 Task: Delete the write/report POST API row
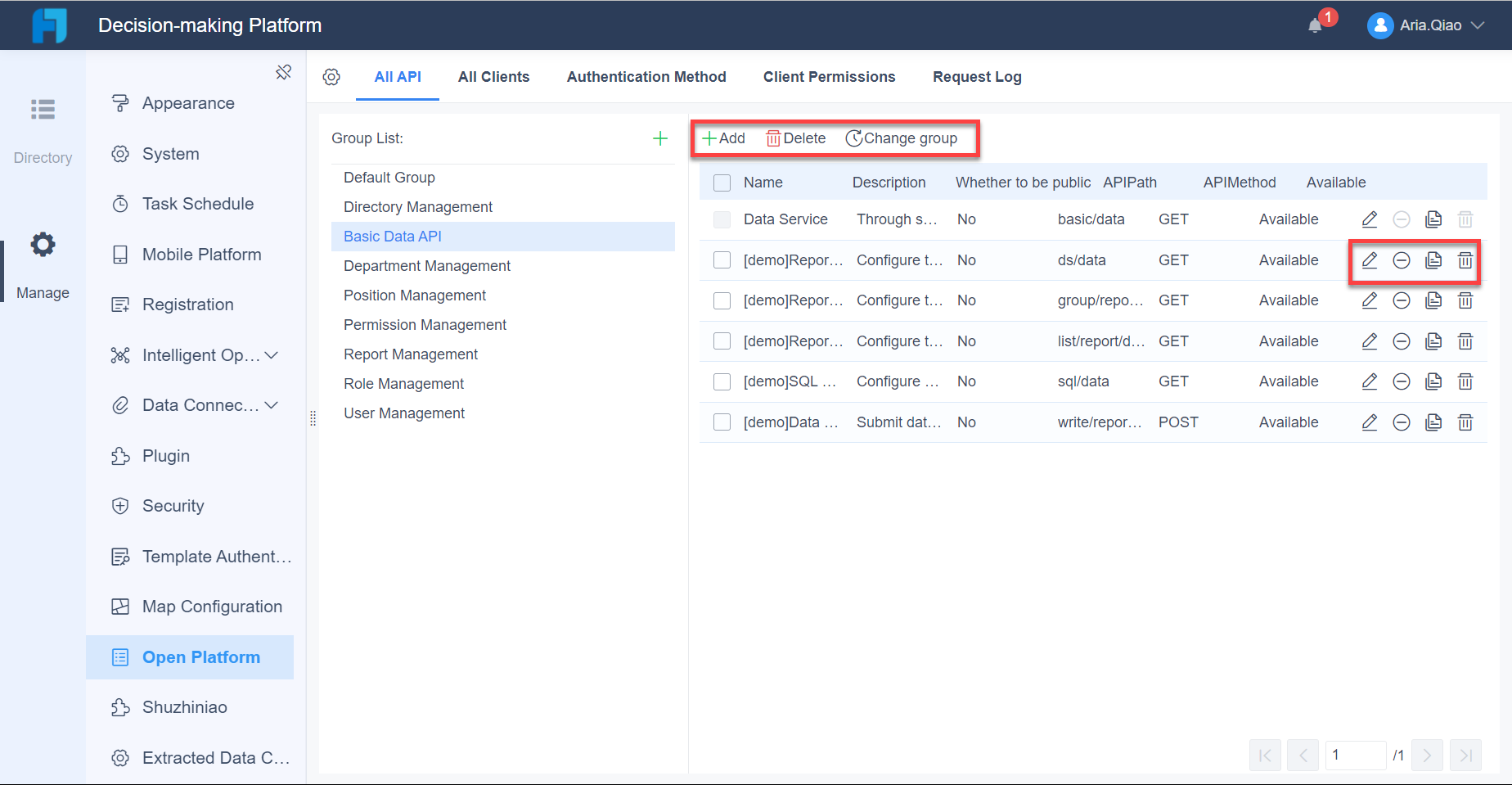coord(1465,422)
